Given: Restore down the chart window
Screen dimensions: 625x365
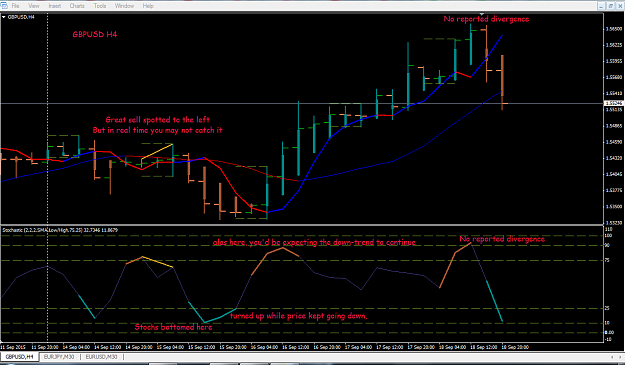Looking at the screenshot, I should pyautogui.click(x=610, y=6).
